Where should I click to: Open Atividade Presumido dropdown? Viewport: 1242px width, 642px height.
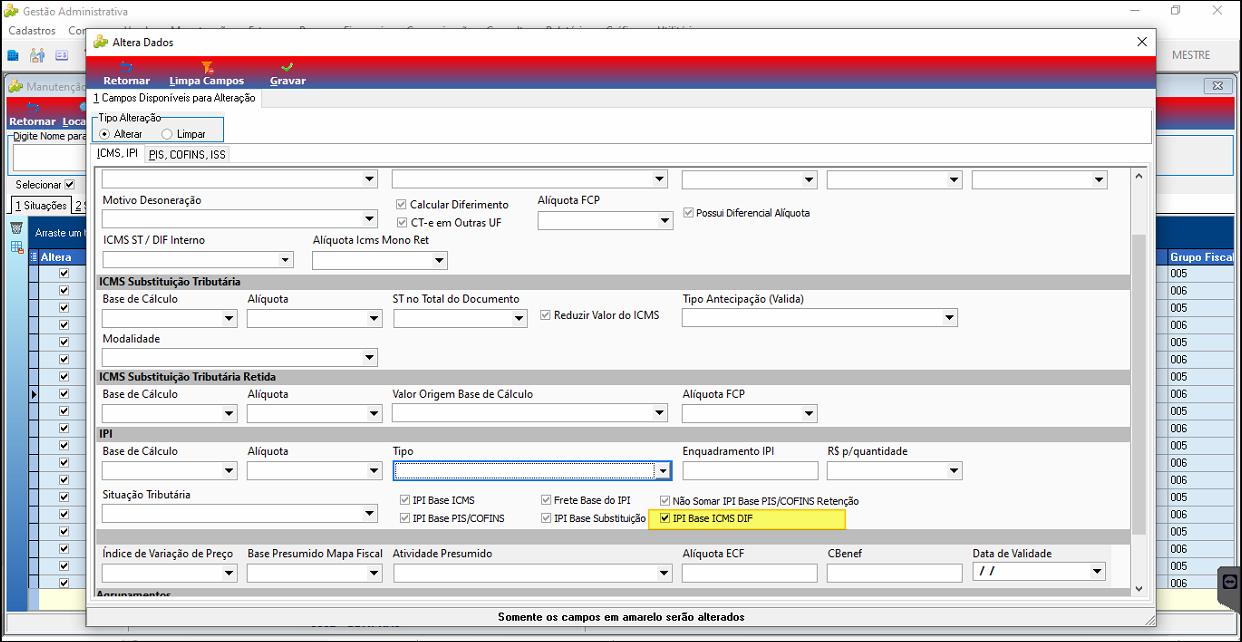pyautogui.click(x=664, y=573)
